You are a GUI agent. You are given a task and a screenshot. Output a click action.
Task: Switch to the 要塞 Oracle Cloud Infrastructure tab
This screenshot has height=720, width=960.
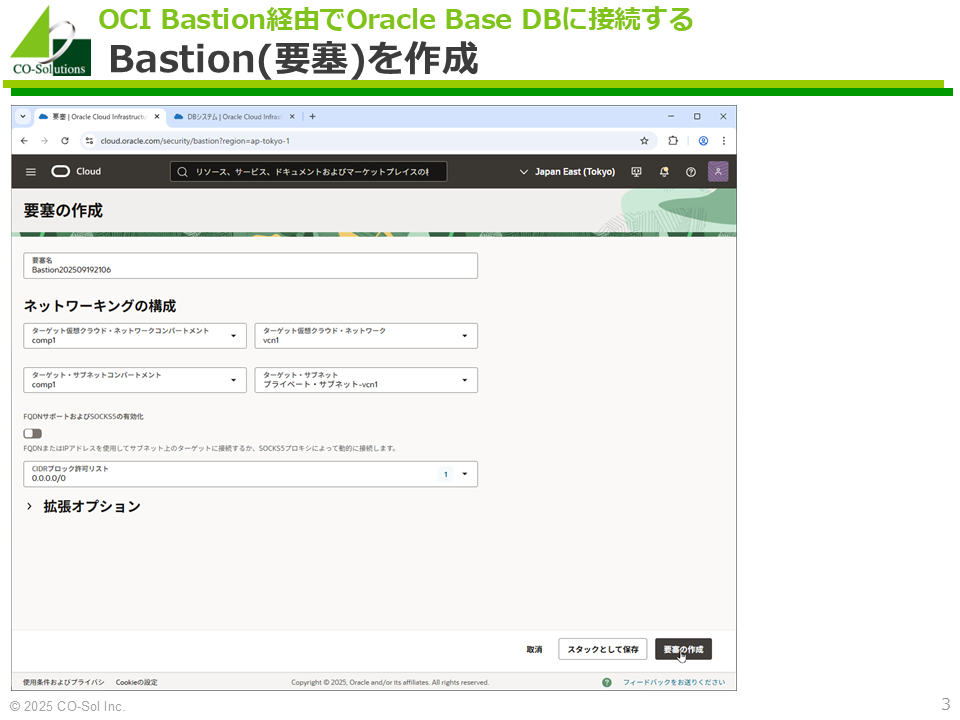pos(98,116)
